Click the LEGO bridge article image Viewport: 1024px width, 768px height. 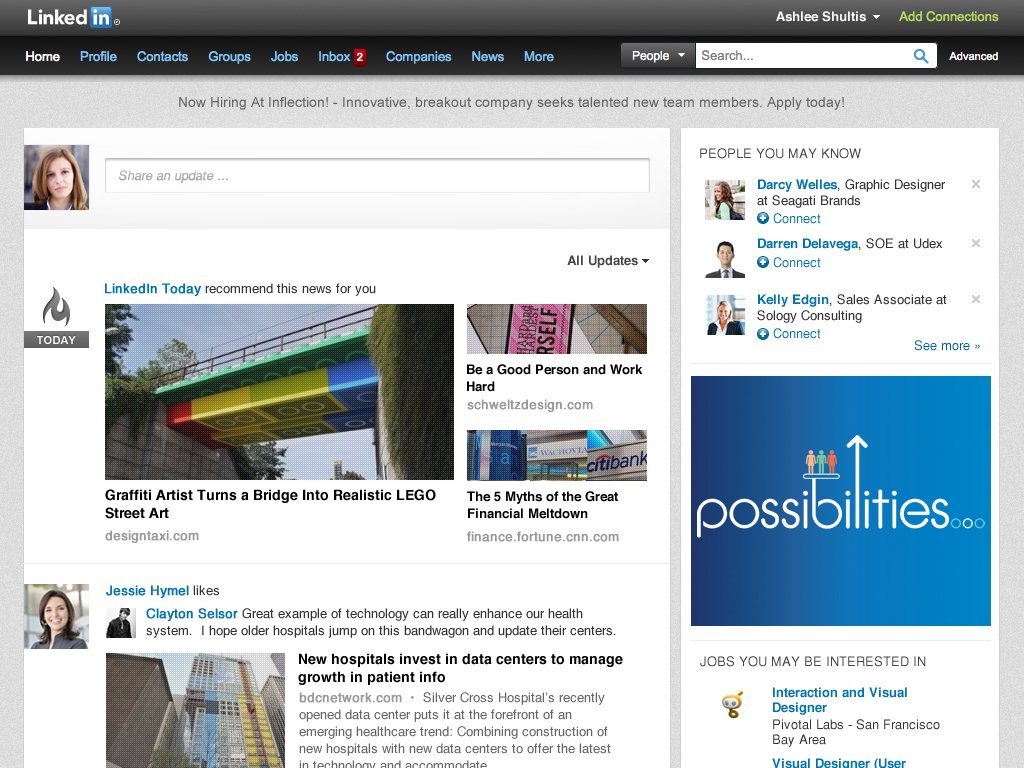tap(280, 392)
